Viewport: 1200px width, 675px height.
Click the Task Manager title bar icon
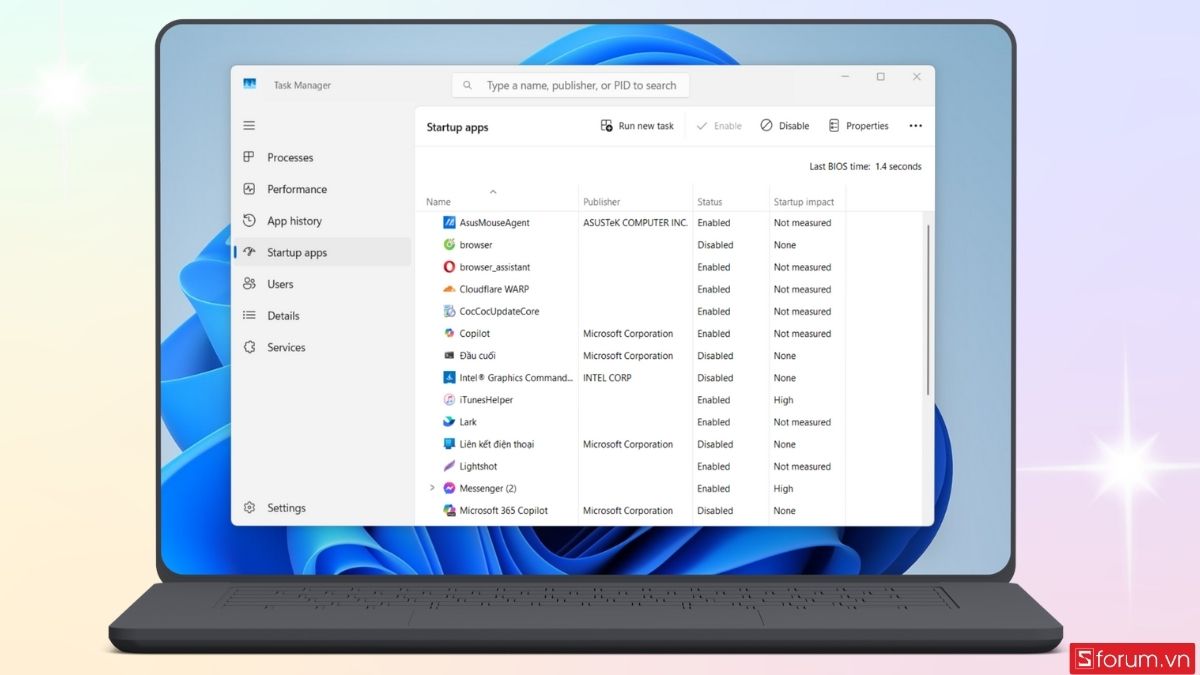pos(250,85)
